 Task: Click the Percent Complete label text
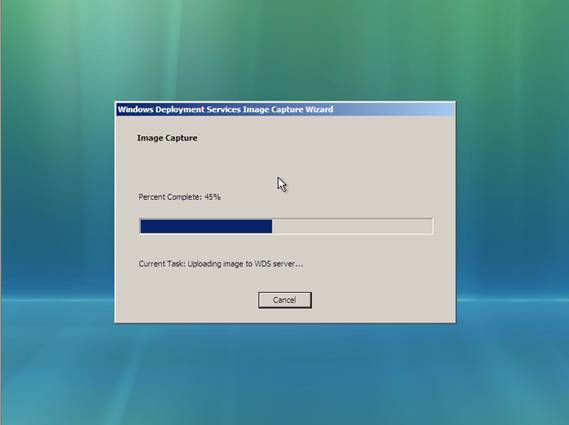[x=170, y=197]
